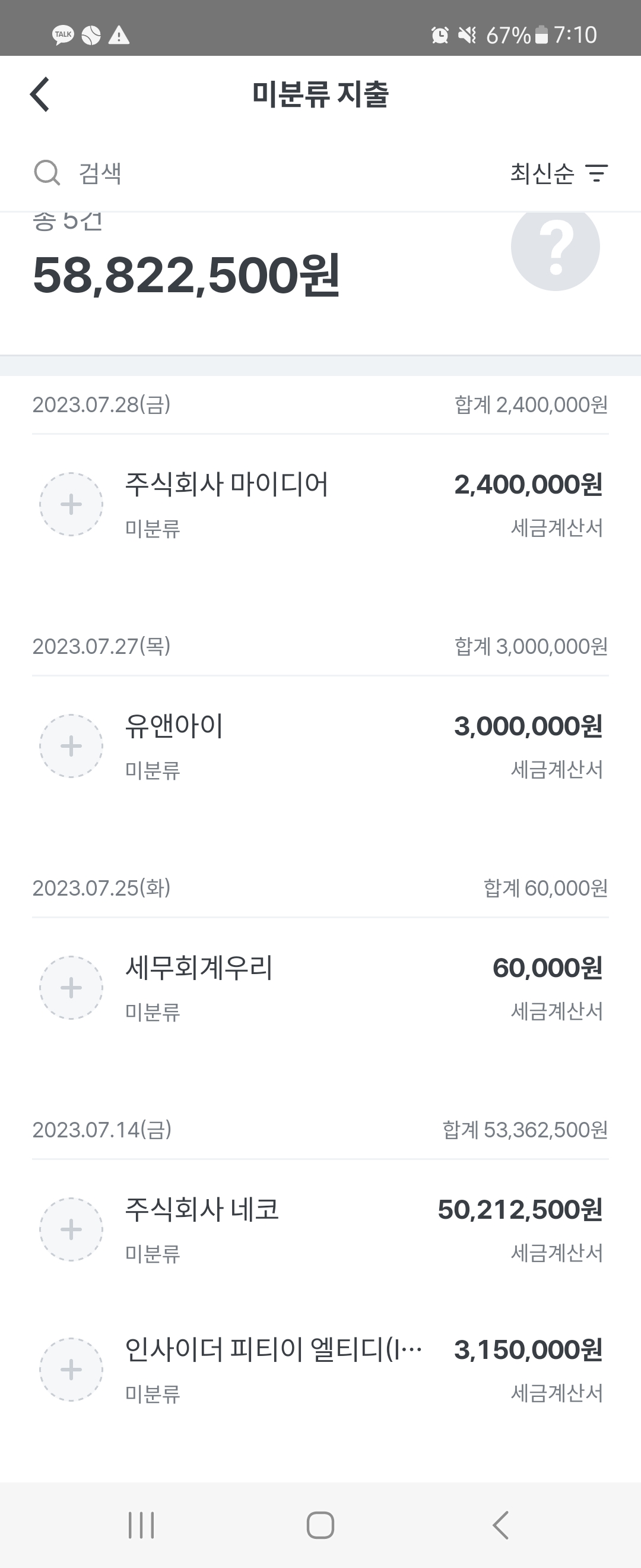Add category for 유앤아이 expense
Viewport: 641px width, 1568px height.
tap(71, 745)
